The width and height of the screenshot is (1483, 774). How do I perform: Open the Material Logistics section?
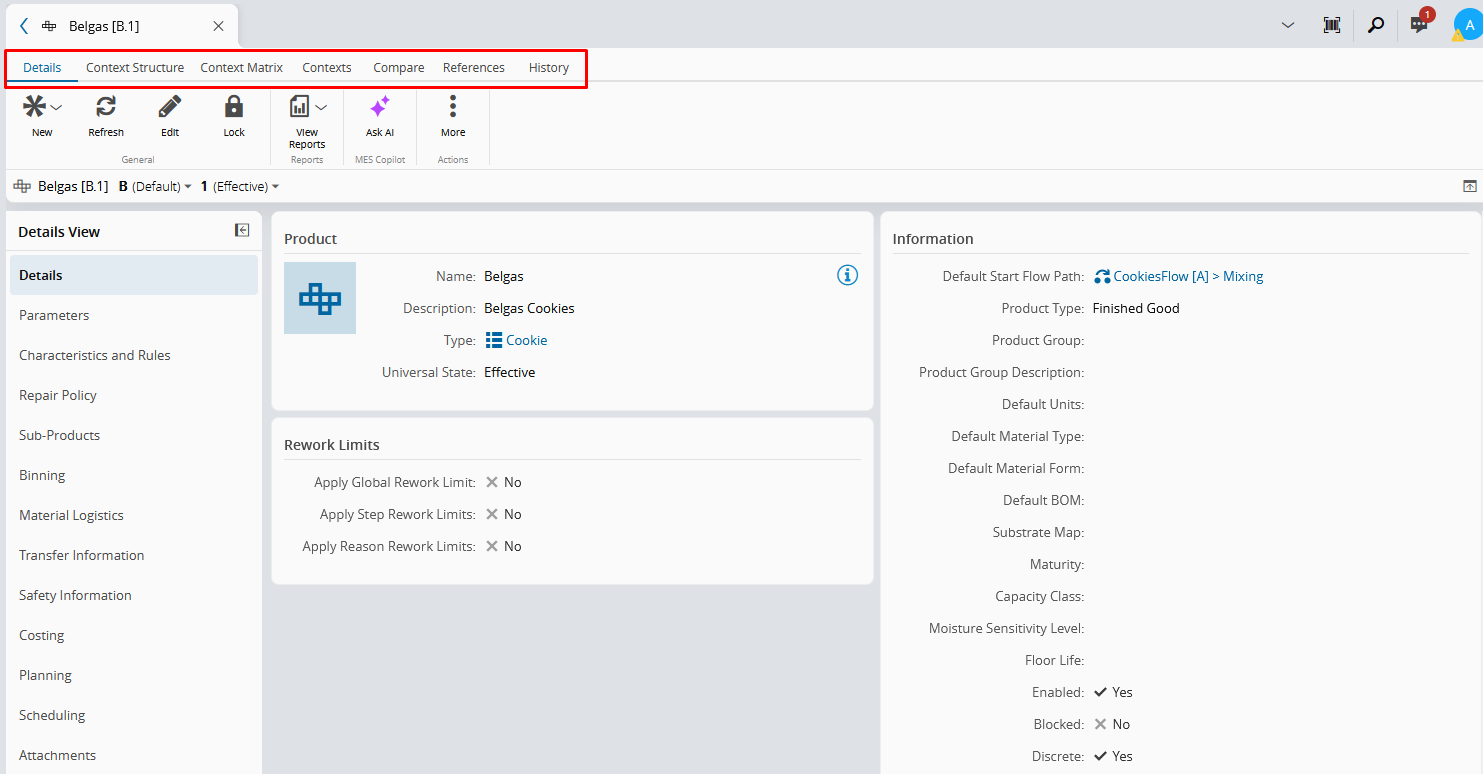(134, 515)
